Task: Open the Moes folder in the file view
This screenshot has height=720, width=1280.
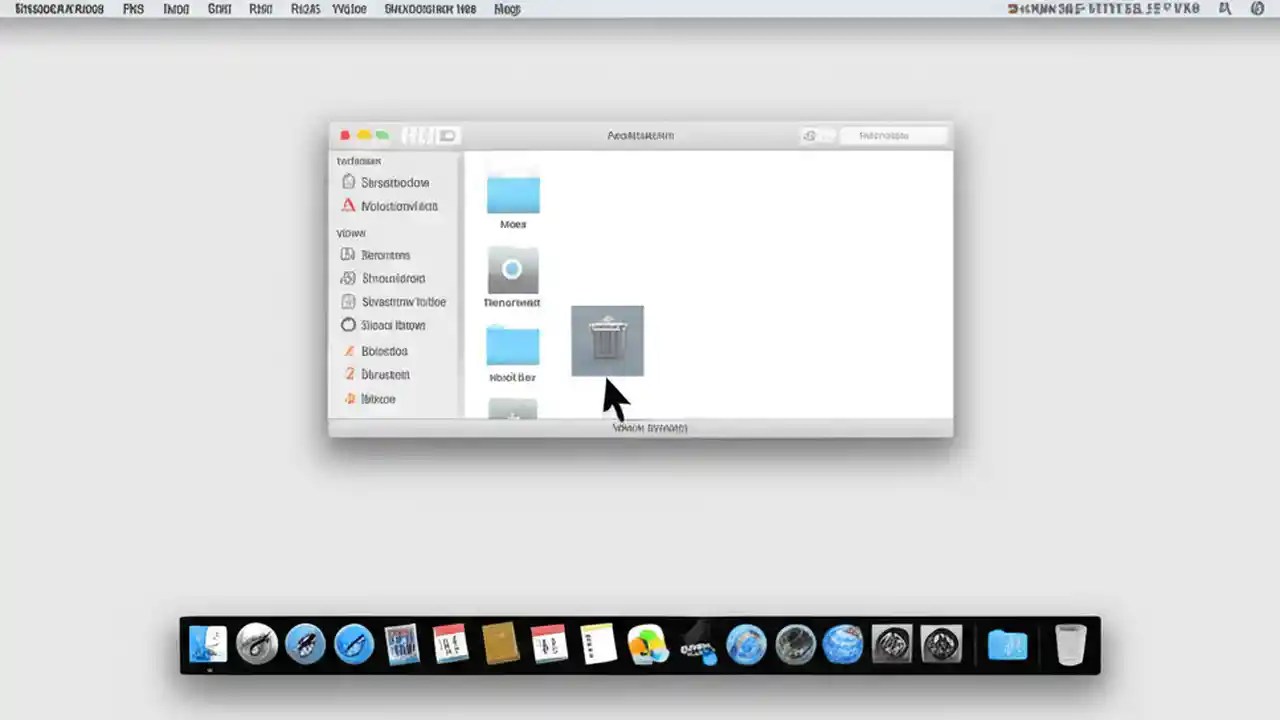Action: [x=513, y=195]
